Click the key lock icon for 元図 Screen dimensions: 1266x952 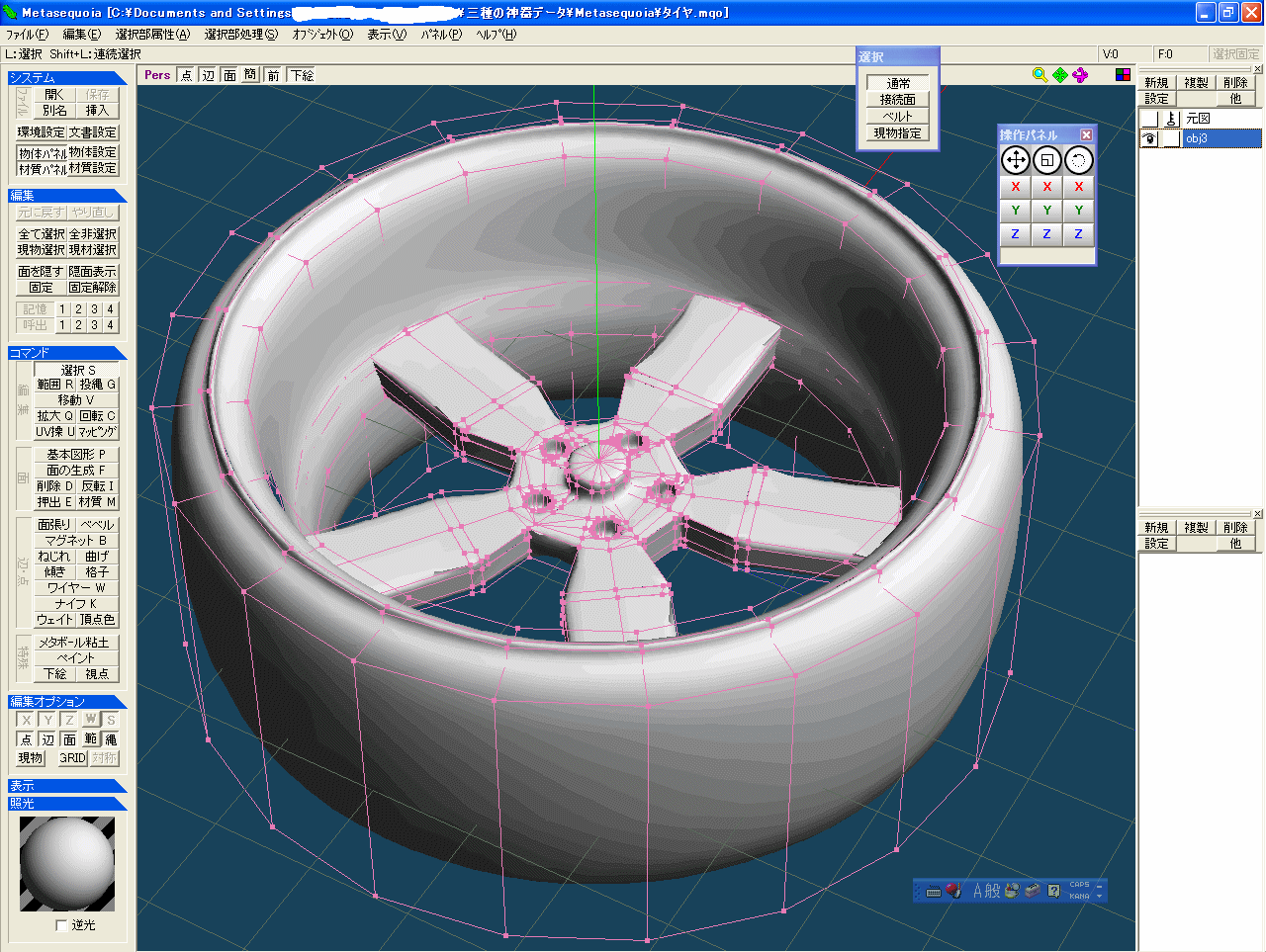pos(1171,119)
